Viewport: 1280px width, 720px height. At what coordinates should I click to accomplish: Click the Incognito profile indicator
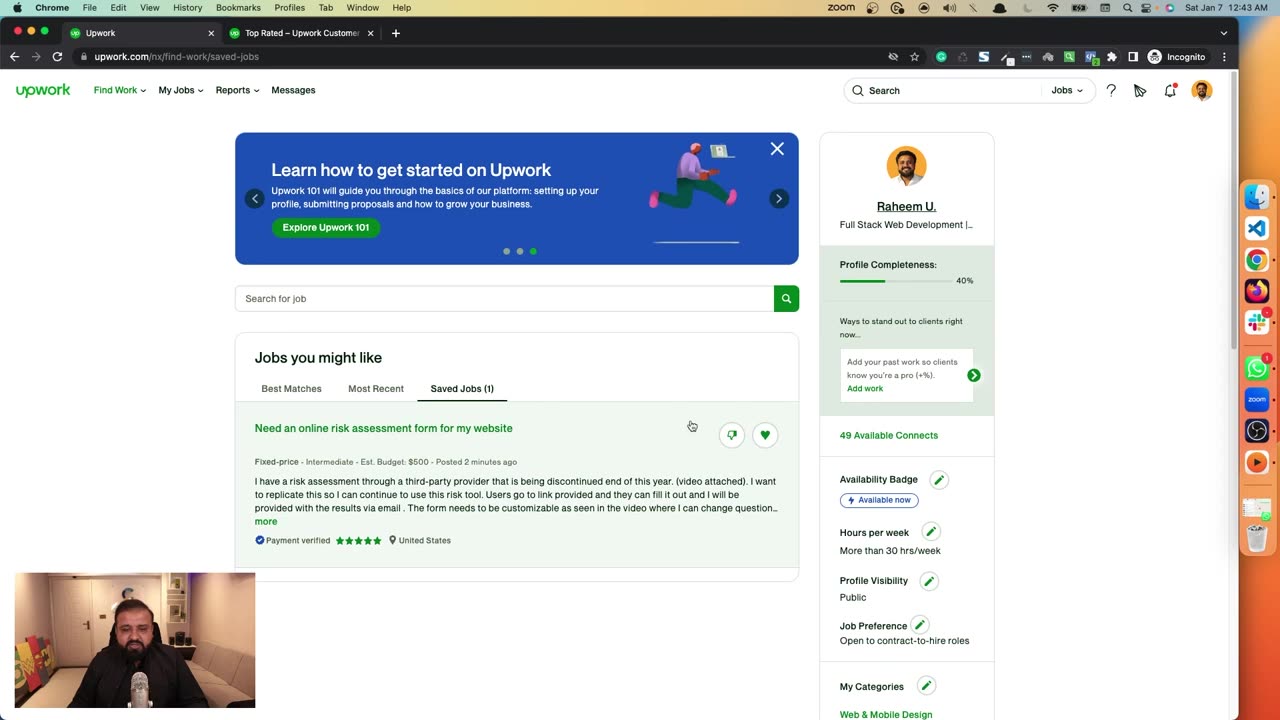click(x=1177, y=57)
